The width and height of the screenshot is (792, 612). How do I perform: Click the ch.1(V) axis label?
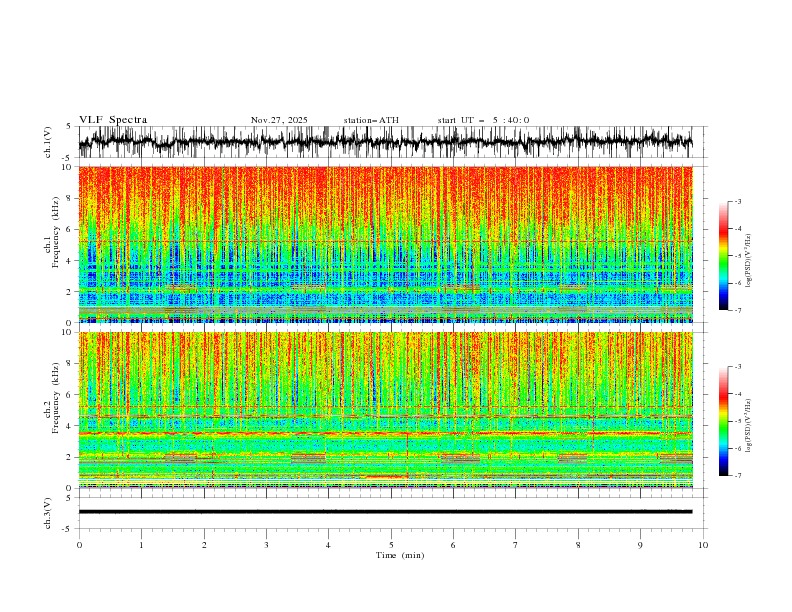48,142
